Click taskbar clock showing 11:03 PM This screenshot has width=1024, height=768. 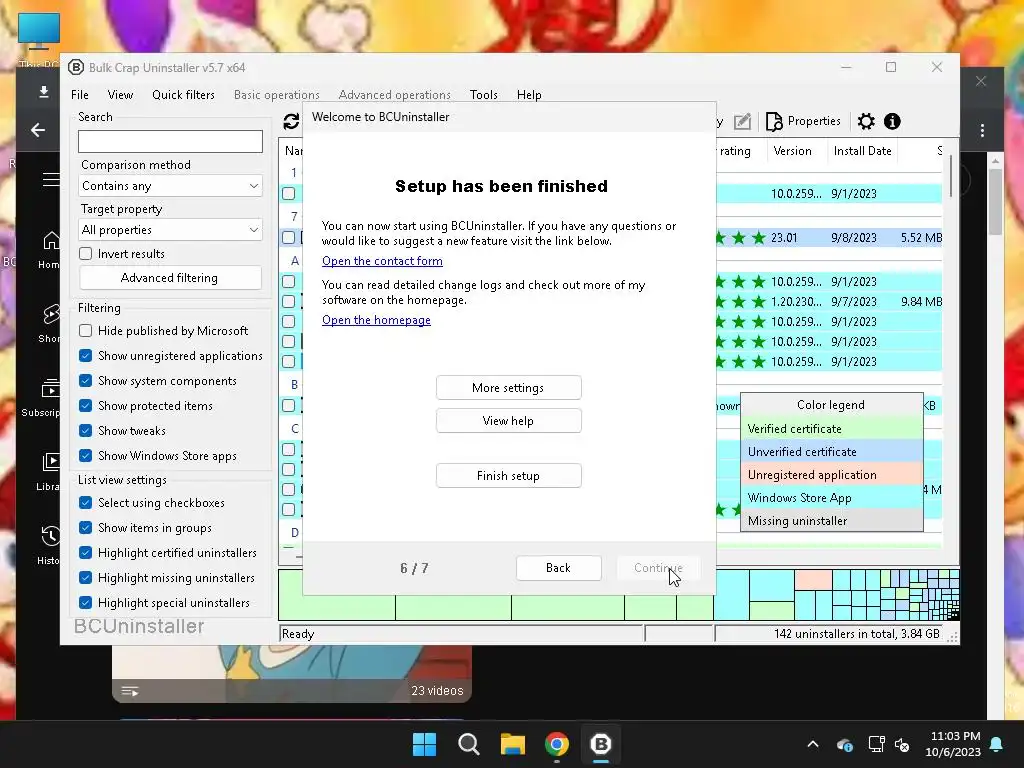click(953, 744)
